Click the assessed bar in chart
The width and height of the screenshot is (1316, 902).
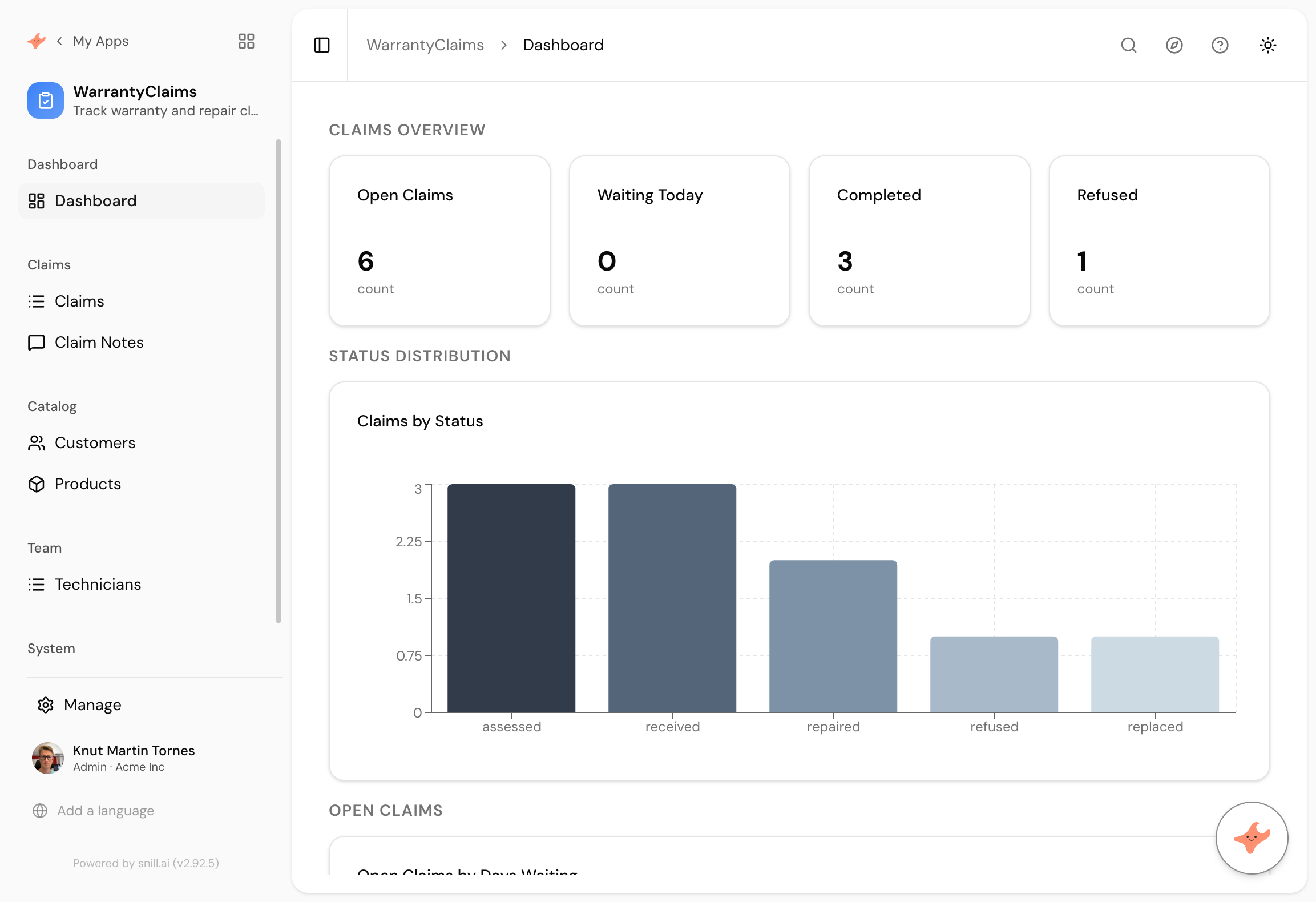[x=511, y=598]
